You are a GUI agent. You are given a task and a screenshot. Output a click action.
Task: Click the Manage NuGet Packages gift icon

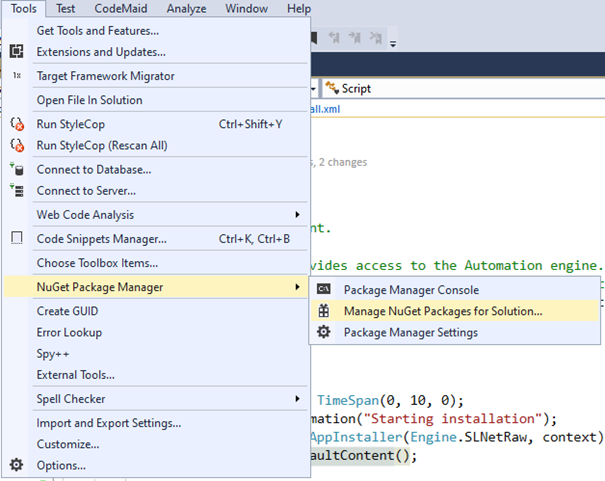pyautogui.click(x=324, y=311)
